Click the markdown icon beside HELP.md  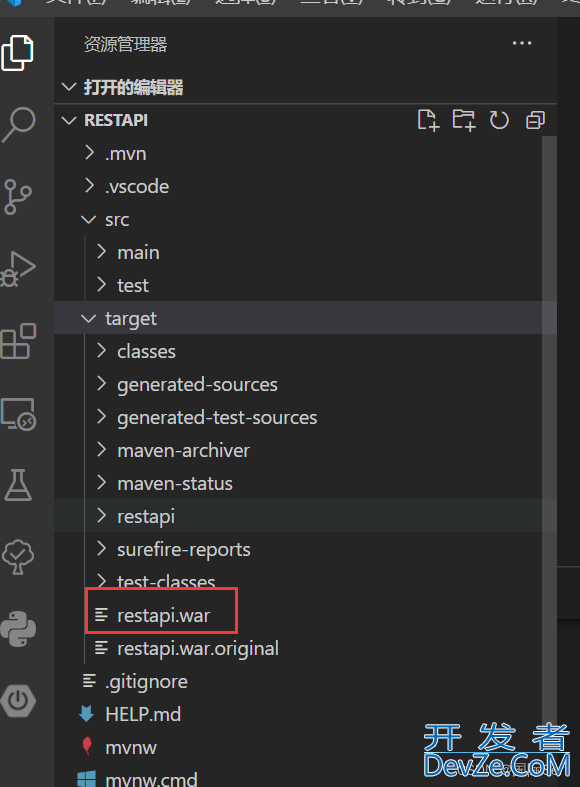coord(87,714)
